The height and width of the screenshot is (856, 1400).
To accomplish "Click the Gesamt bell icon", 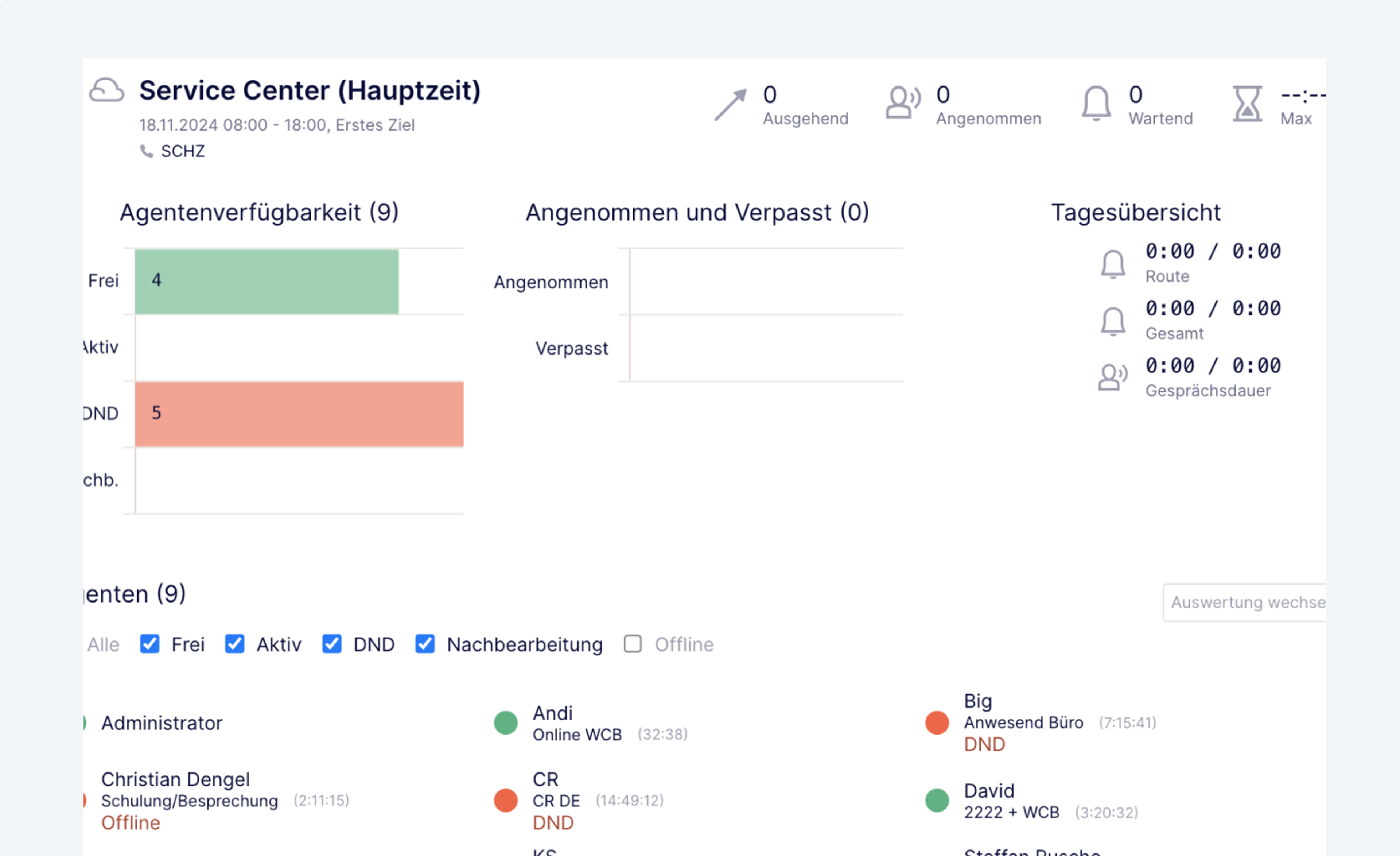I will tap(1112, 322).
